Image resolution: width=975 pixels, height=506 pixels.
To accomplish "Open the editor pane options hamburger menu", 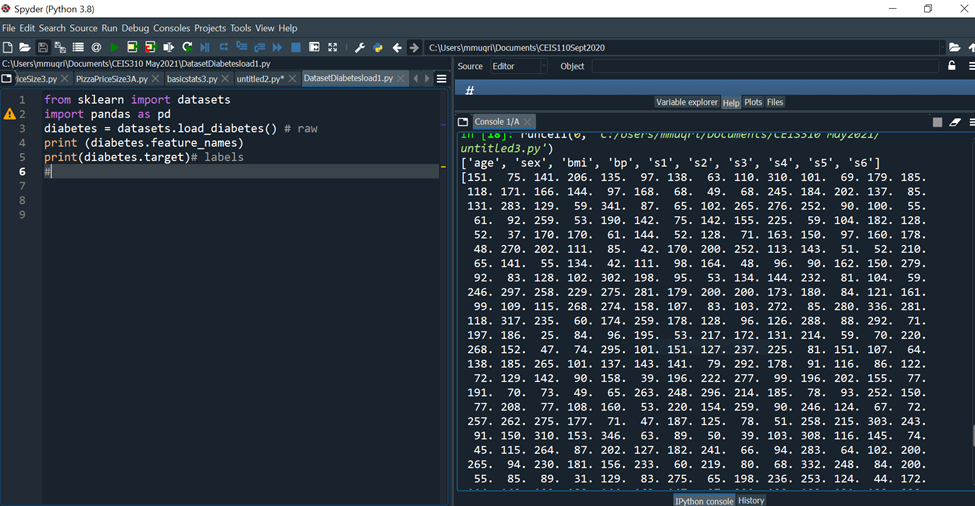I will (441, 78).
